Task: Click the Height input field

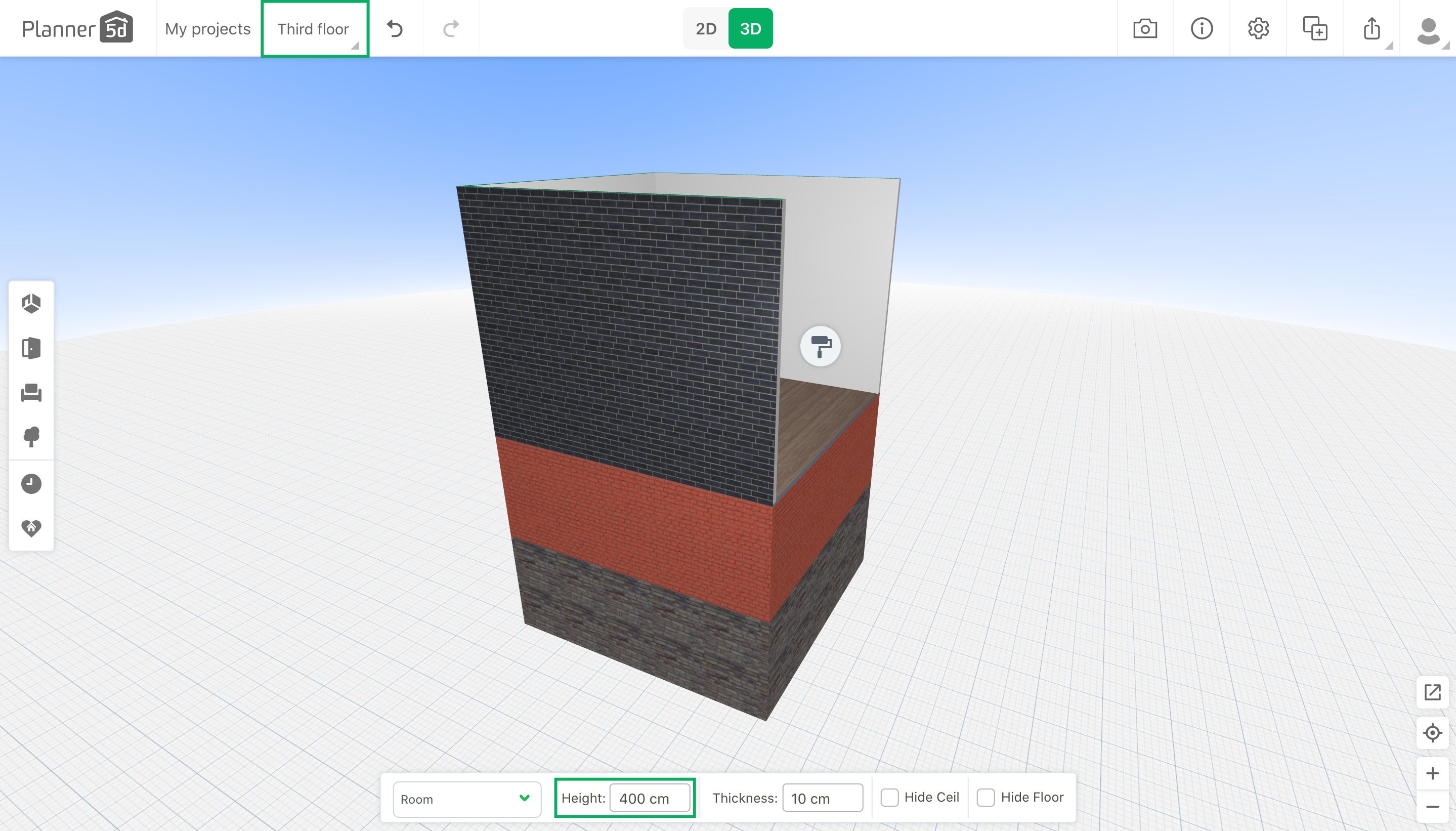Action: 650,798
